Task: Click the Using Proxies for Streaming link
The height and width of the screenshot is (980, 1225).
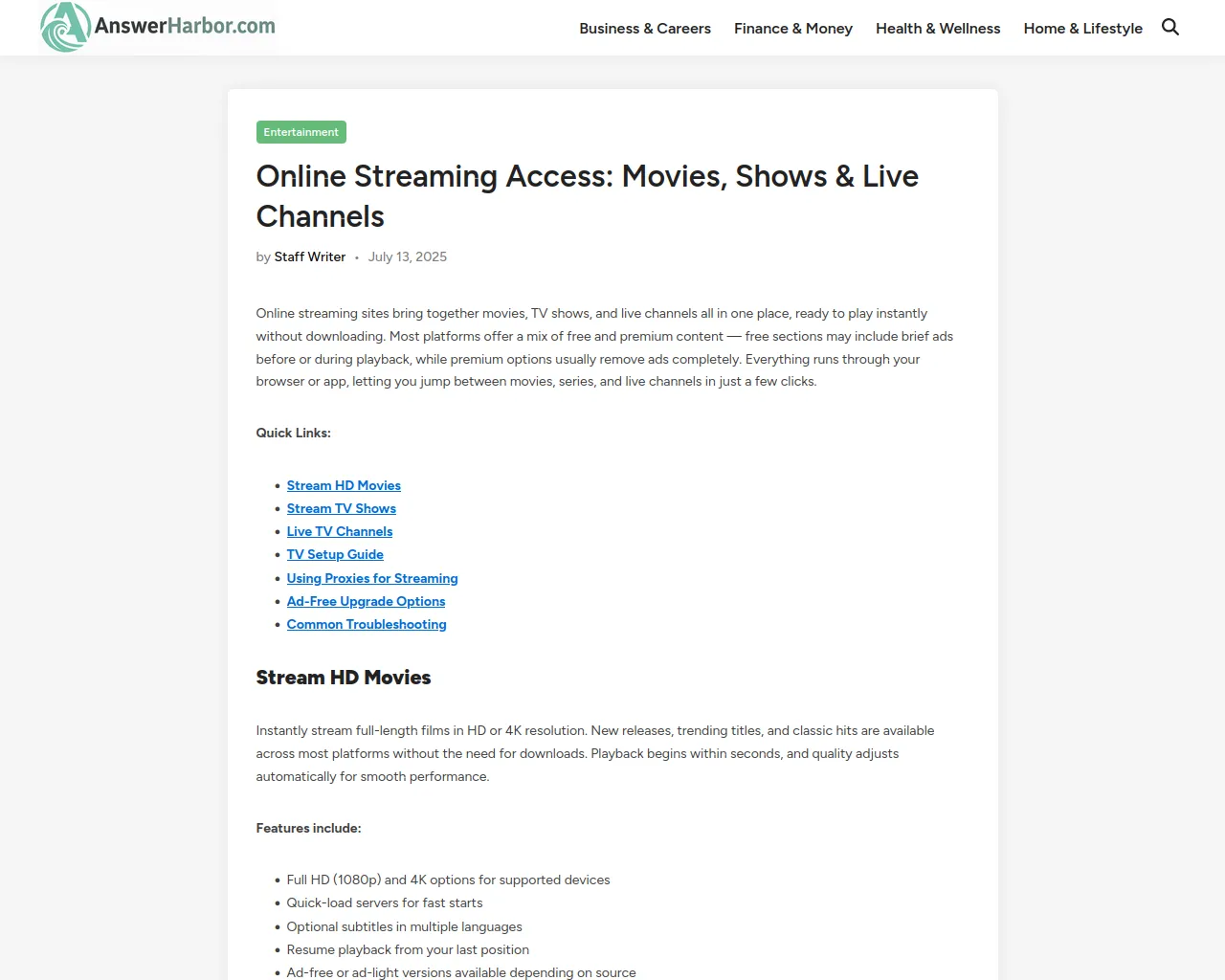Action: (x=372, y=578)
